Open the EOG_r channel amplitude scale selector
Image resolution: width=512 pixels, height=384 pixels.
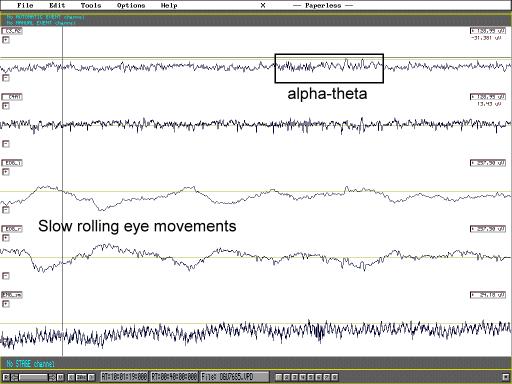488,229
